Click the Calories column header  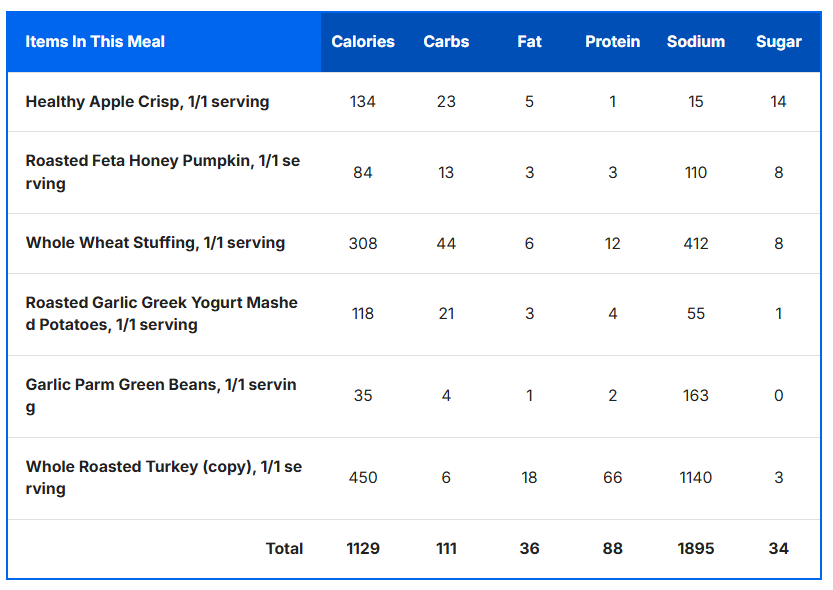coord(363,42)
